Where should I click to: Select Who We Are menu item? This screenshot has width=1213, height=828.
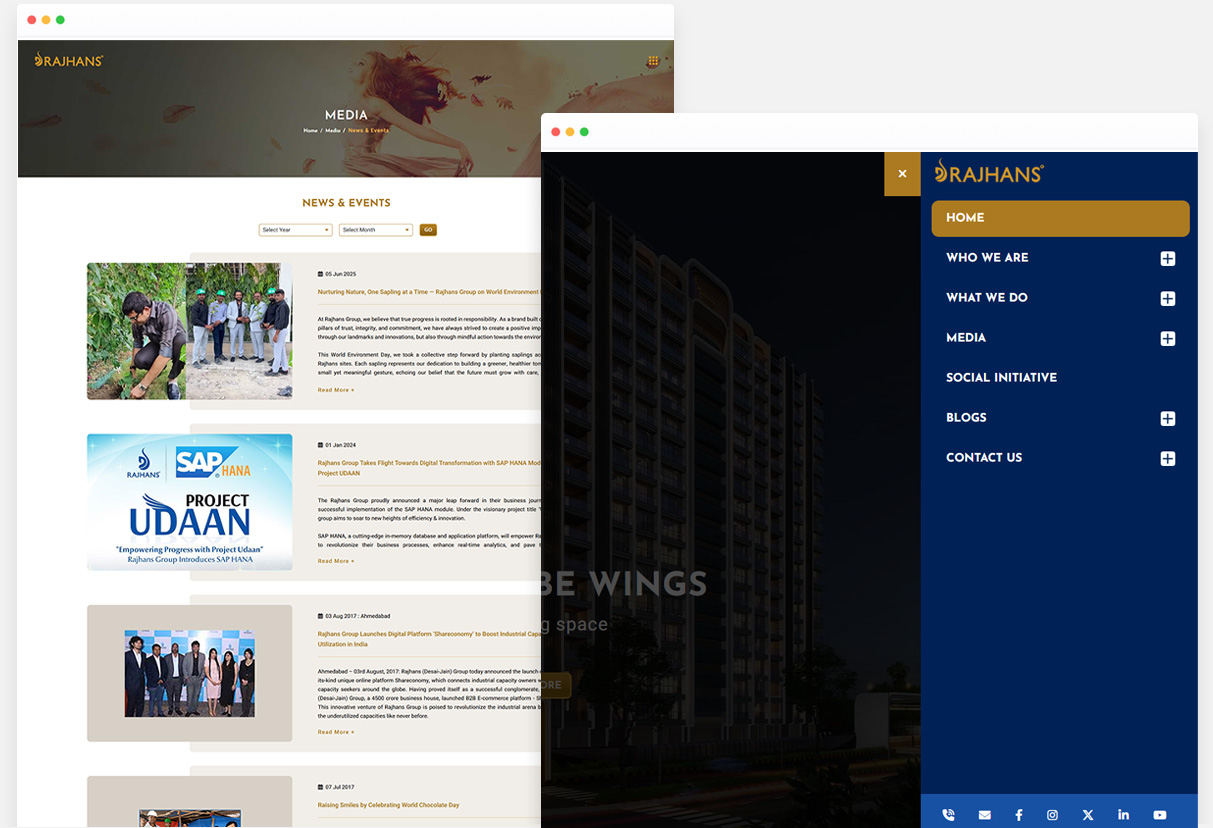(987, 258)
